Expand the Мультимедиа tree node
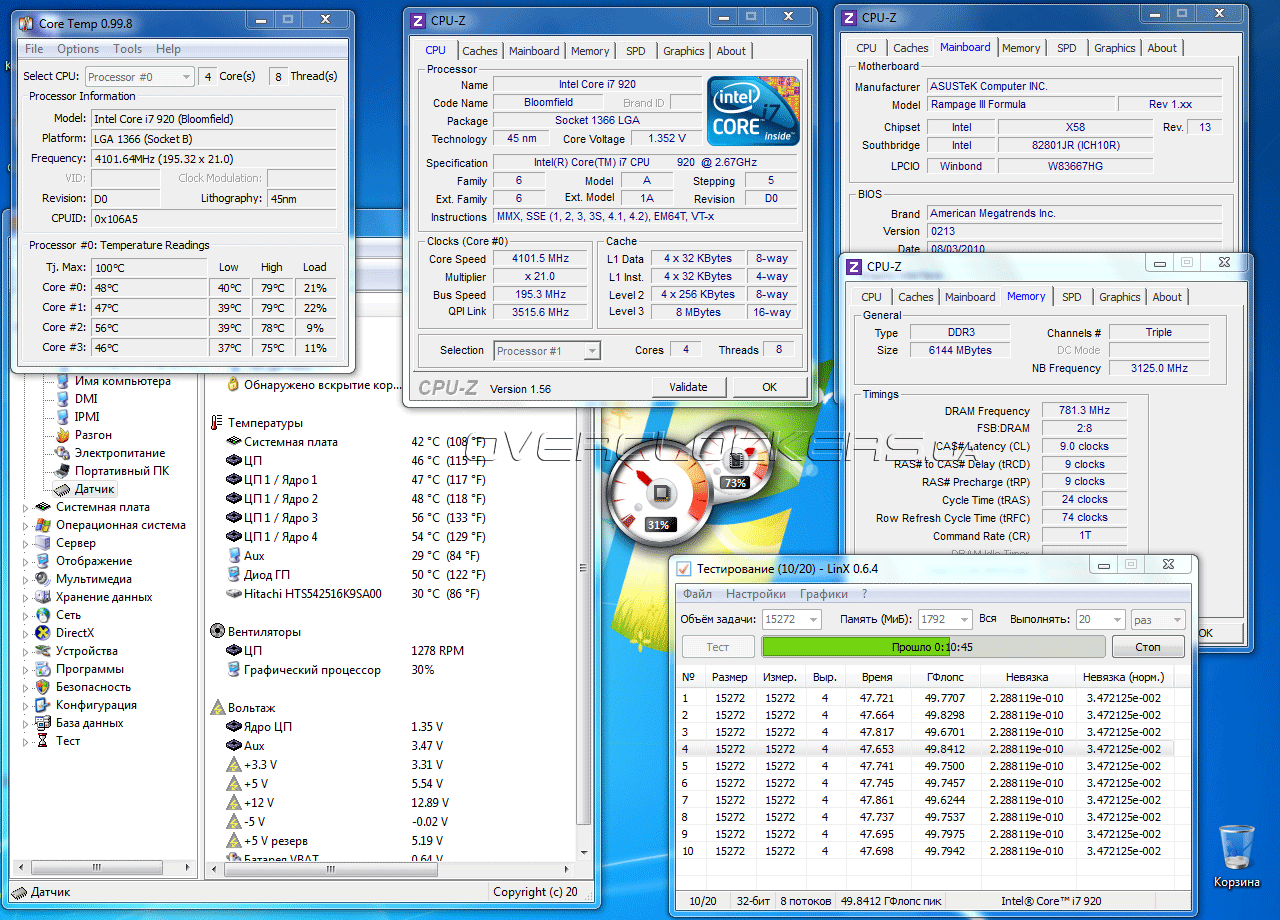Image resolution: width=1280 pixels, height=920 pixels. tap(27, 579)
